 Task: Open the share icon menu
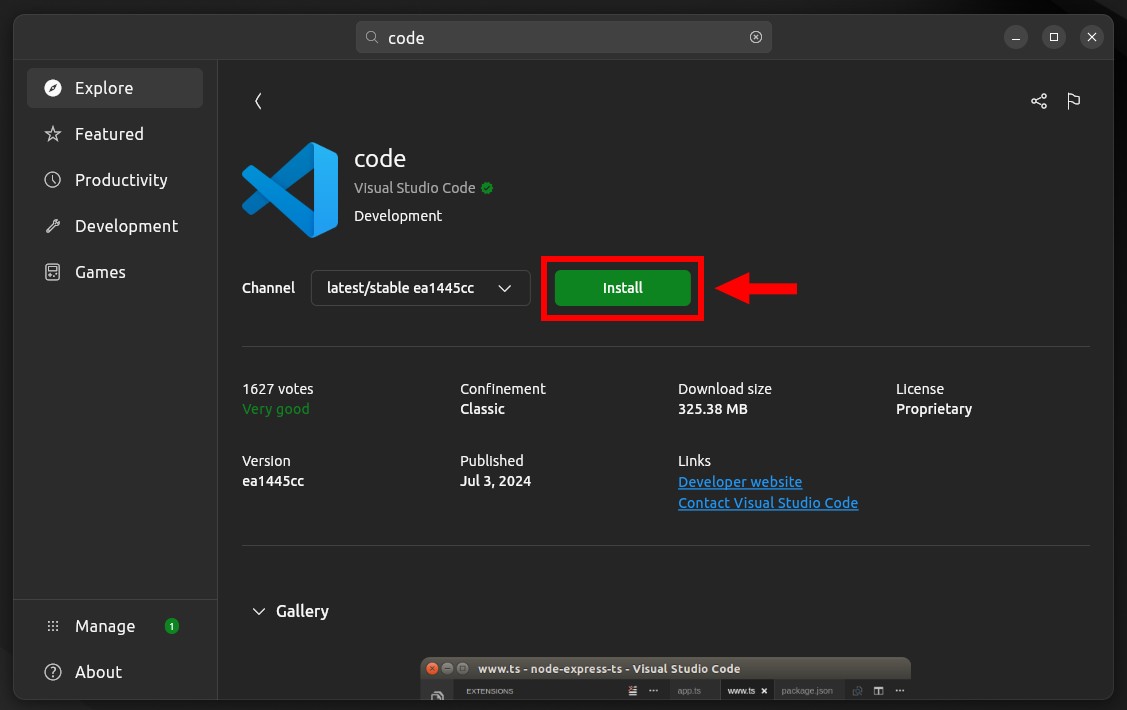pyautogui.click(x=1039, y=101)
